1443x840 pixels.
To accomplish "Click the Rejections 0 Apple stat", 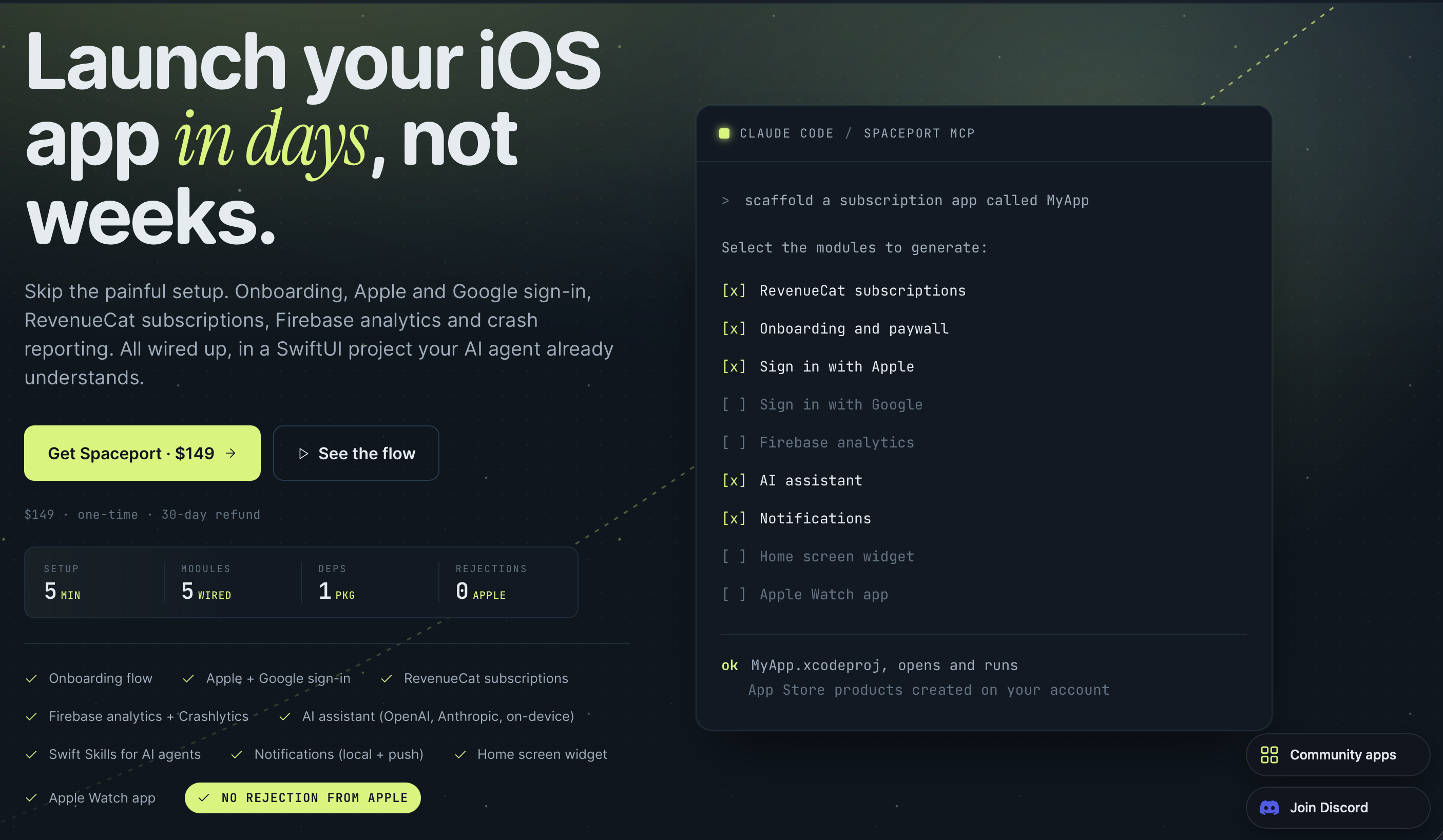I will coord(491,582).
